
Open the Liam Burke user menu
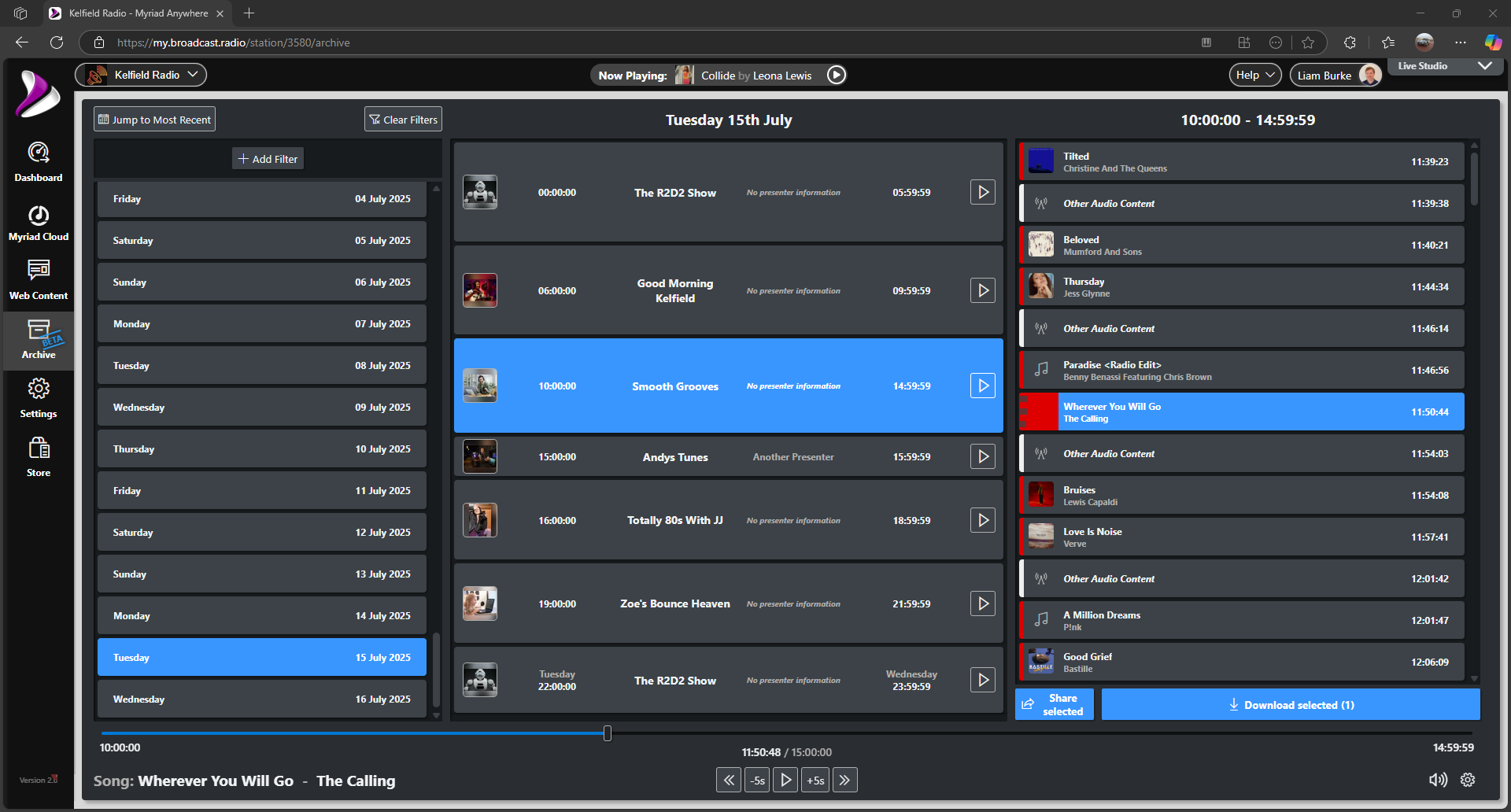pyautogui.click(x=1336, y=75)
